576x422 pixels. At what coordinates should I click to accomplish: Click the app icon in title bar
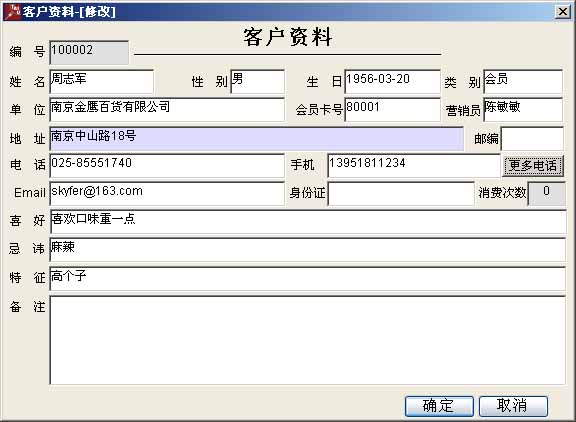(x=12, y=12)
